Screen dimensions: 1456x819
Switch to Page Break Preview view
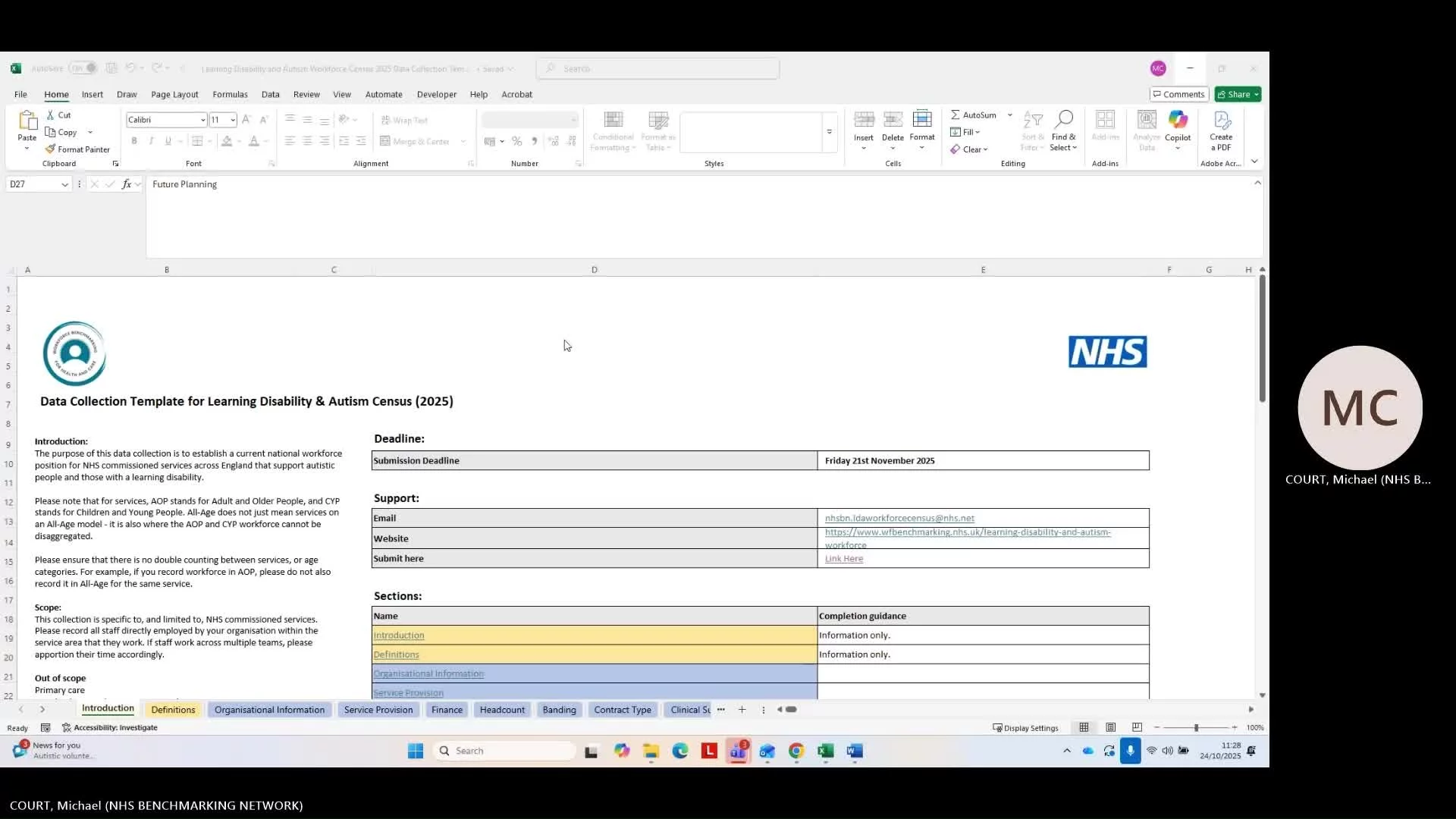(x=1137, y=727)
